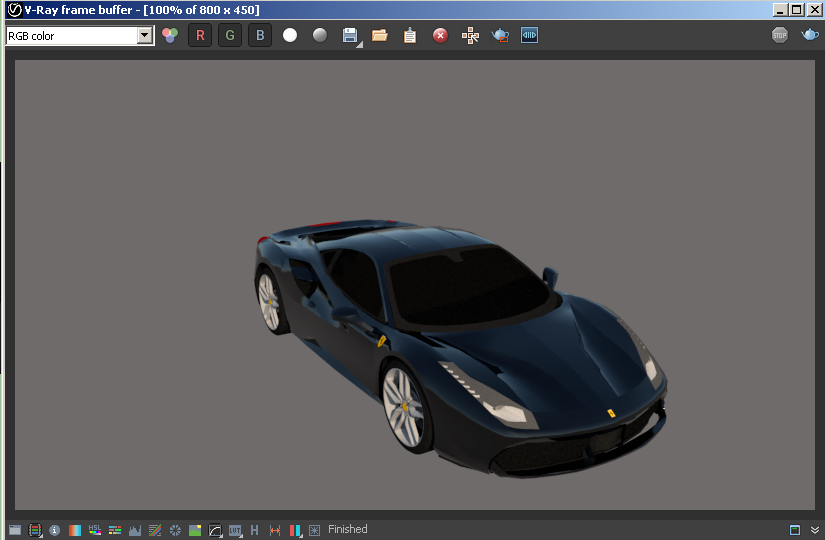The image size is (826, 540).
Task: Click the V-Ray logo in title bar
Action: 14,9
